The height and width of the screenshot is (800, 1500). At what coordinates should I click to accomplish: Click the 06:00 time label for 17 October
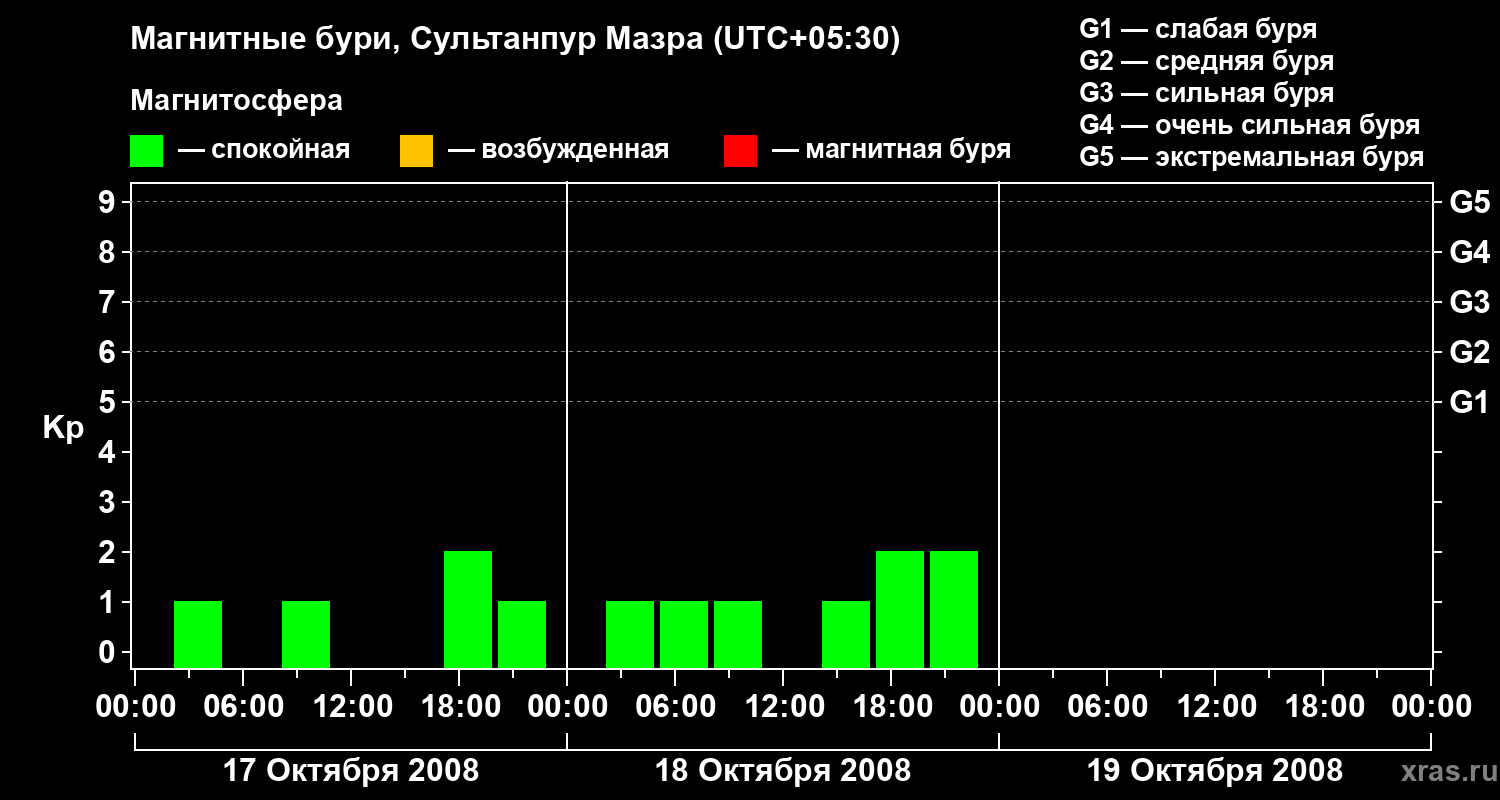[x=243, y=707]
